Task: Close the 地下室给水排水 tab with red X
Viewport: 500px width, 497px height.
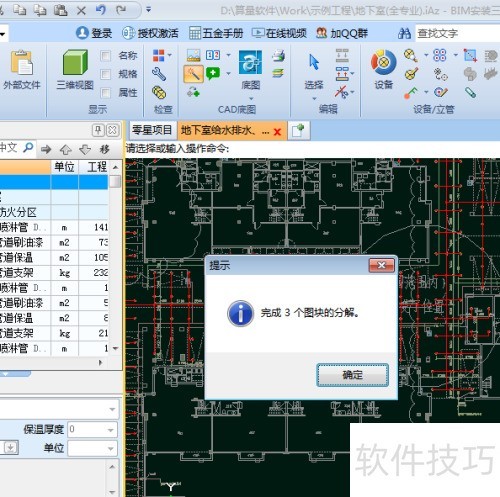Action: pyautogui.click(x=277, y=132)
